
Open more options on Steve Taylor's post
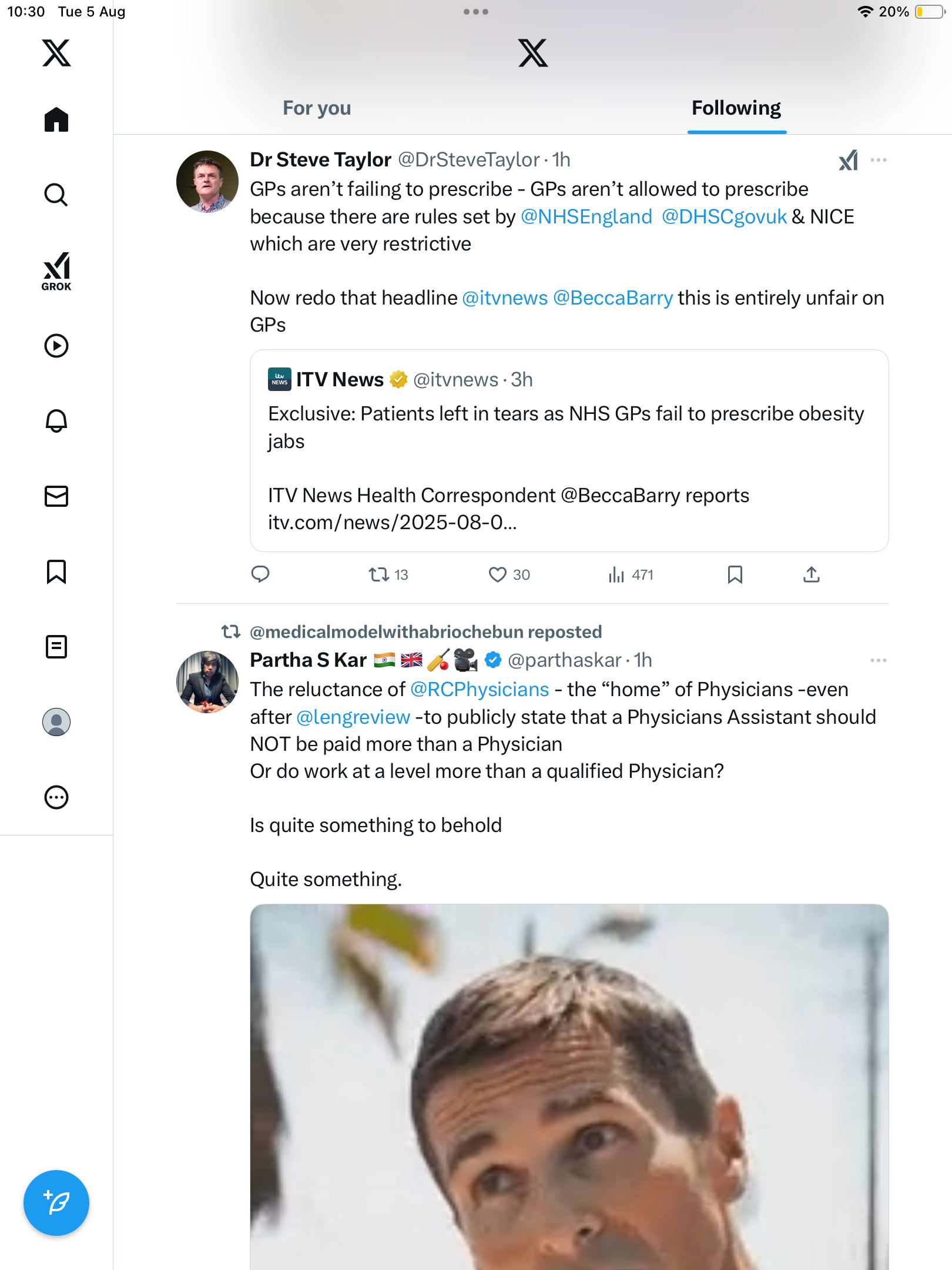point(879,160)
